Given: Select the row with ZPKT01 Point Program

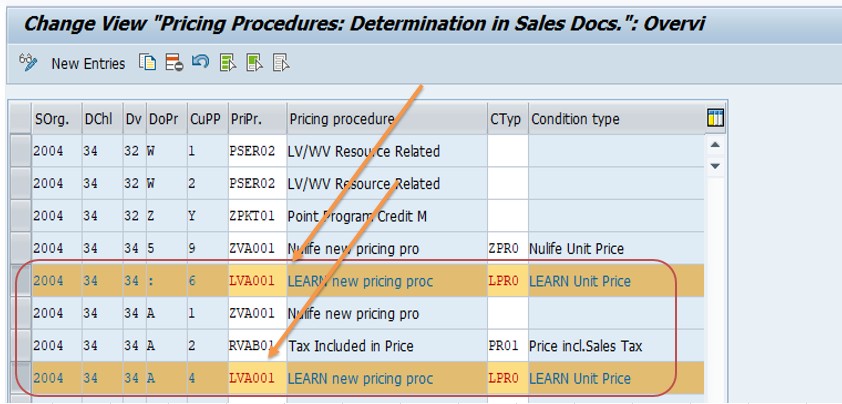Looking at the screenshot, I should (x=19, y=216).
